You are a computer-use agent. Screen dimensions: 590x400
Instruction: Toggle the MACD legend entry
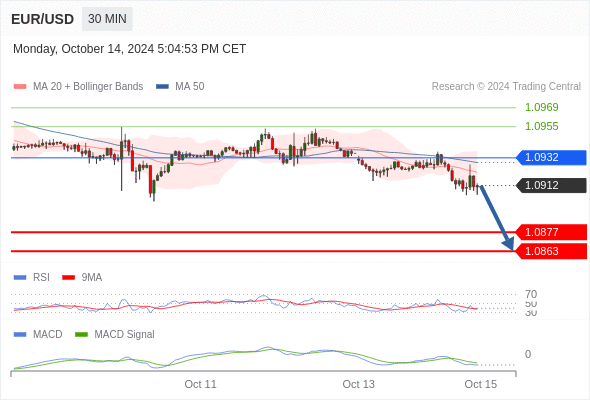pos(38,334)
